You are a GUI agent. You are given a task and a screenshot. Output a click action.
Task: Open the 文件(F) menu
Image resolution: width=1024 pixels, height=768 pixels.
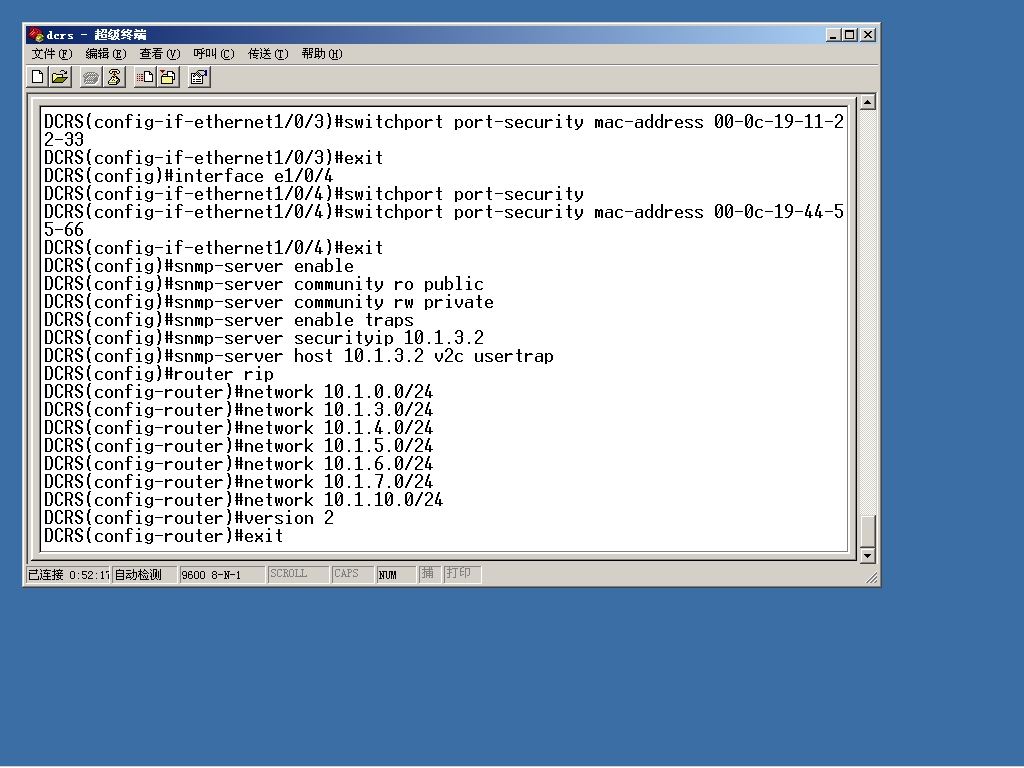pos(52,54)
